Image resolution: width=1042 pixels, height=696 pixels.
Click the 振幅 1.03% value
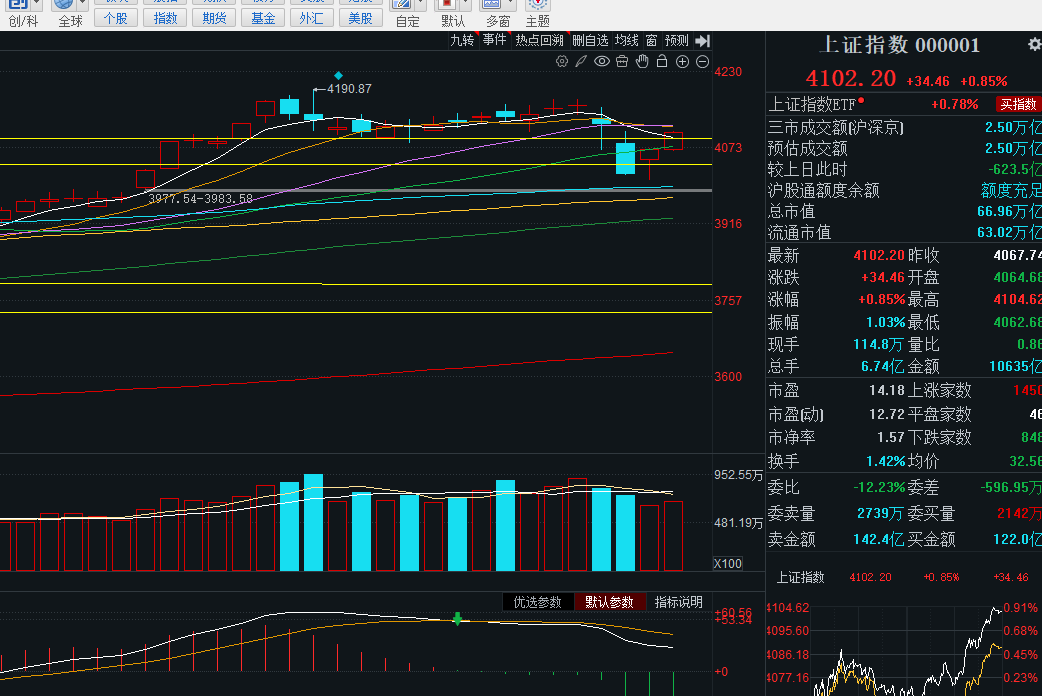[x=885, y=322]
